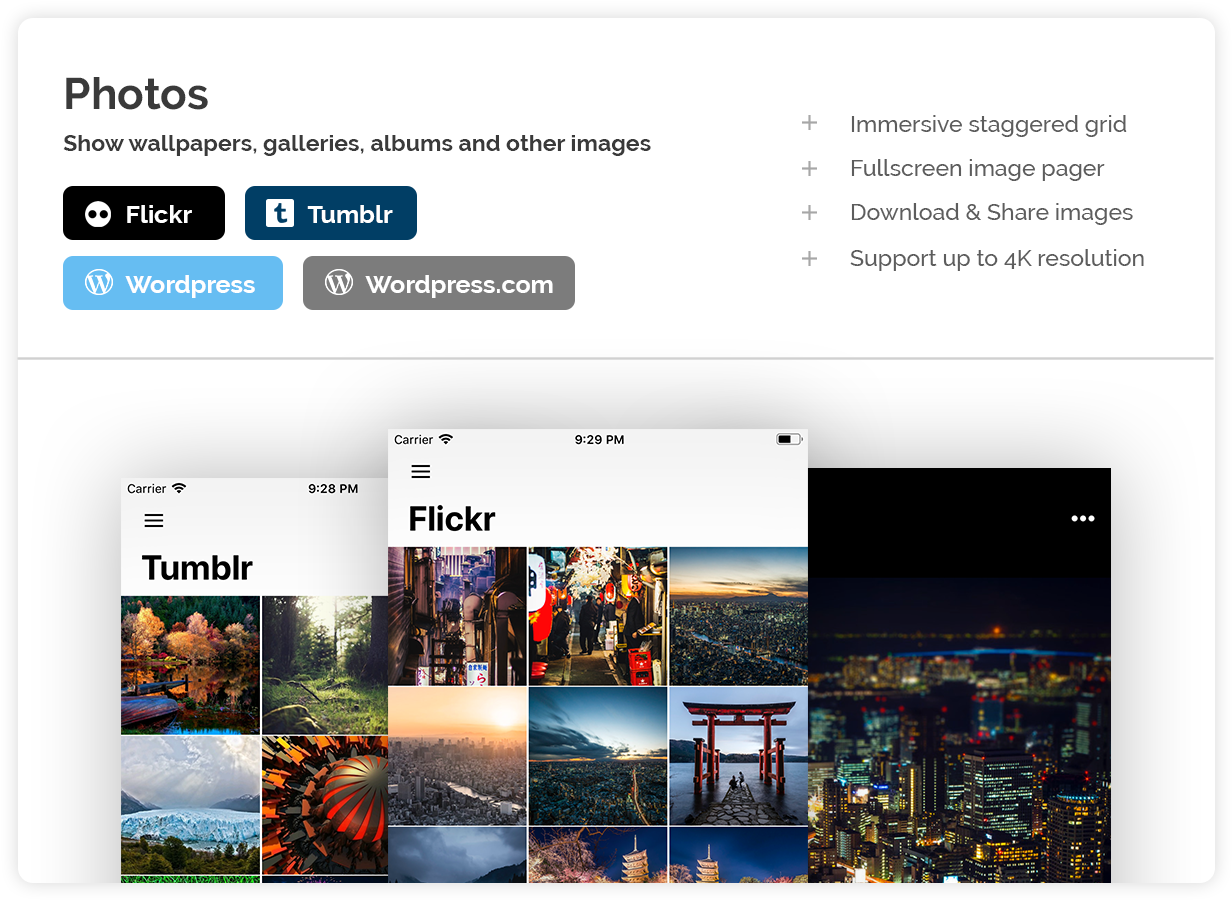Click the "Fullscreen image pager" text
The image size is (1232, 900).
(977, 168)
